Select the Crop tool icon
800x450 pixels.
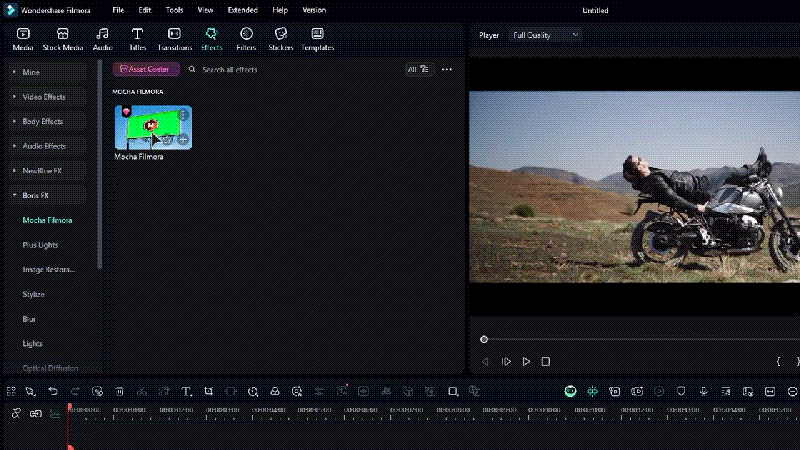tap(209, 391)
